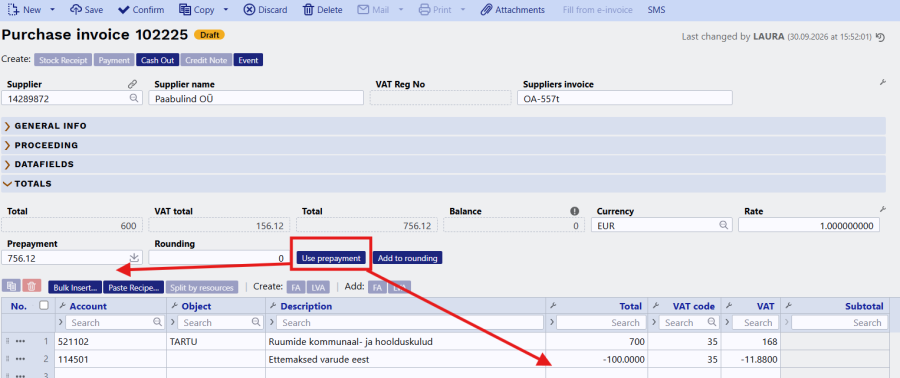Click the copy rows icon
The width and height of the screenshot is (900, 378).
coord(11,286)
